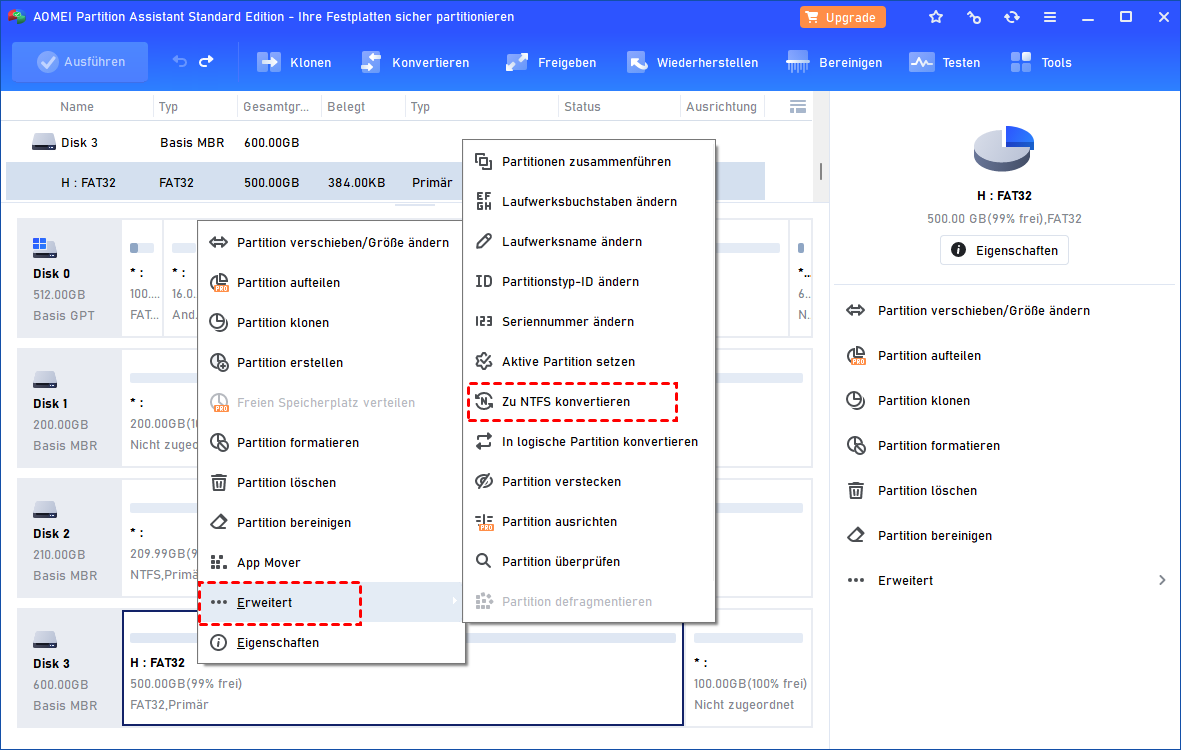Screen dimensions: 1181x750
Task: Expand Erweitert chevron in right panel
Action: click(x=1162, y=581)
